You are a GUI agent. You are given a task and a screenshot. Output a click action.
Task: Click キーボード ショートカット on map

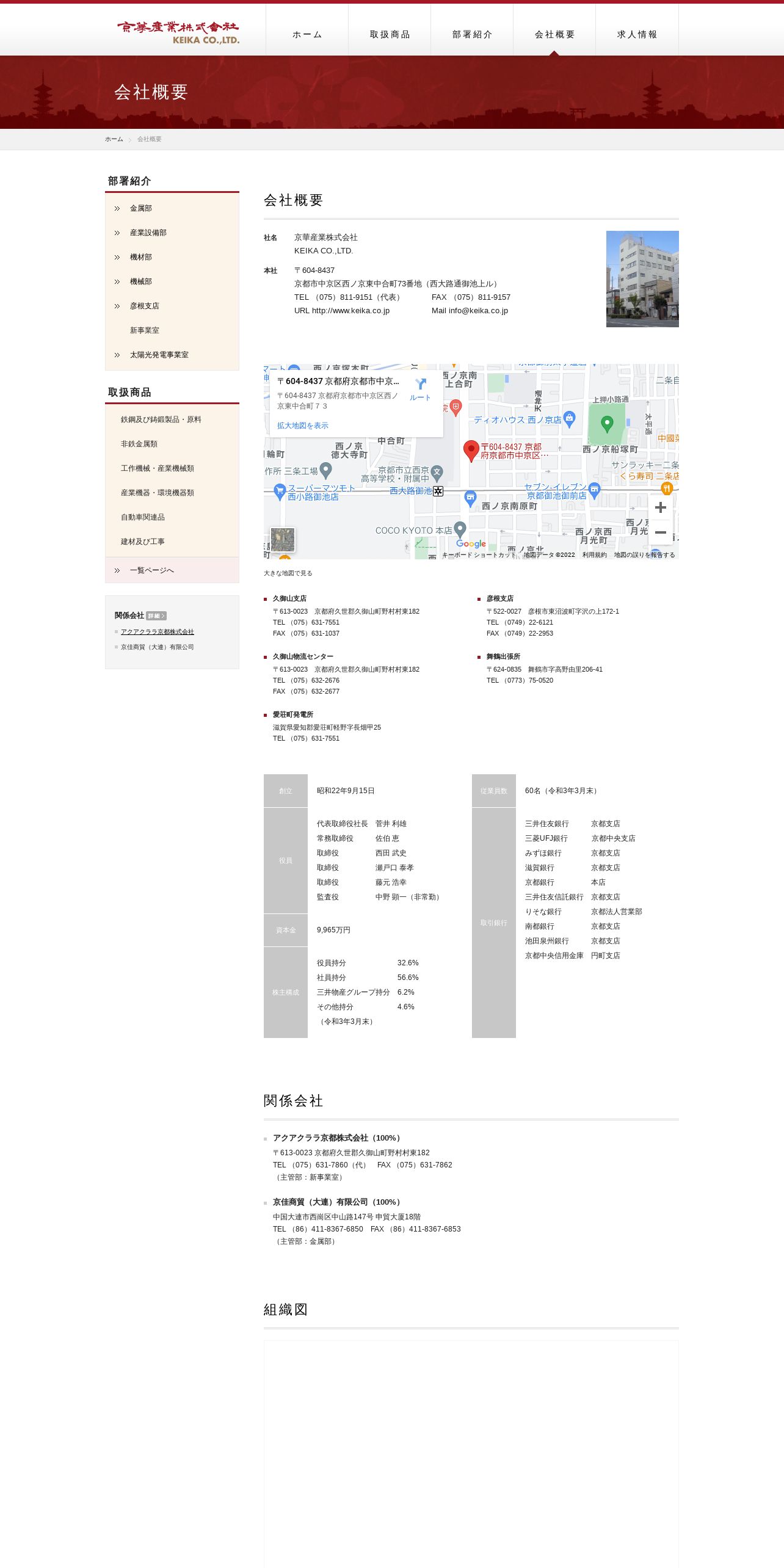click(479, 555)
